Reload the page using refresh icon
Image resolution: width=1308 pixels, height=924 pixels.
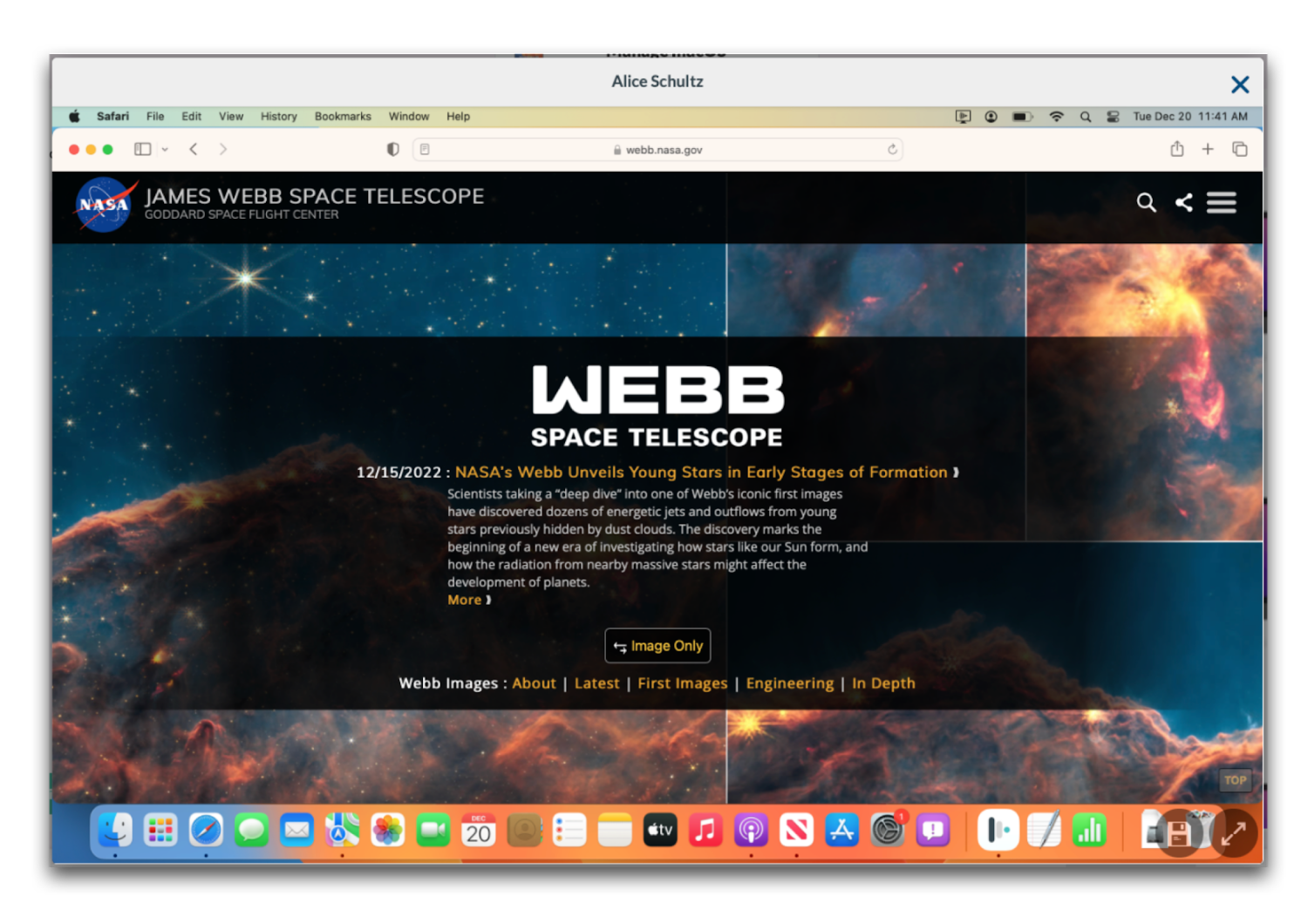(892, 149)
